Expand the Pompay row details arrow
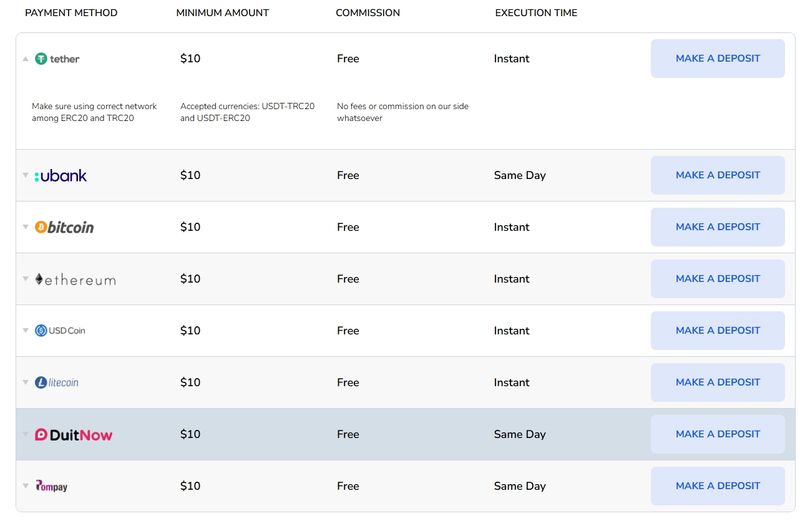 26,485
